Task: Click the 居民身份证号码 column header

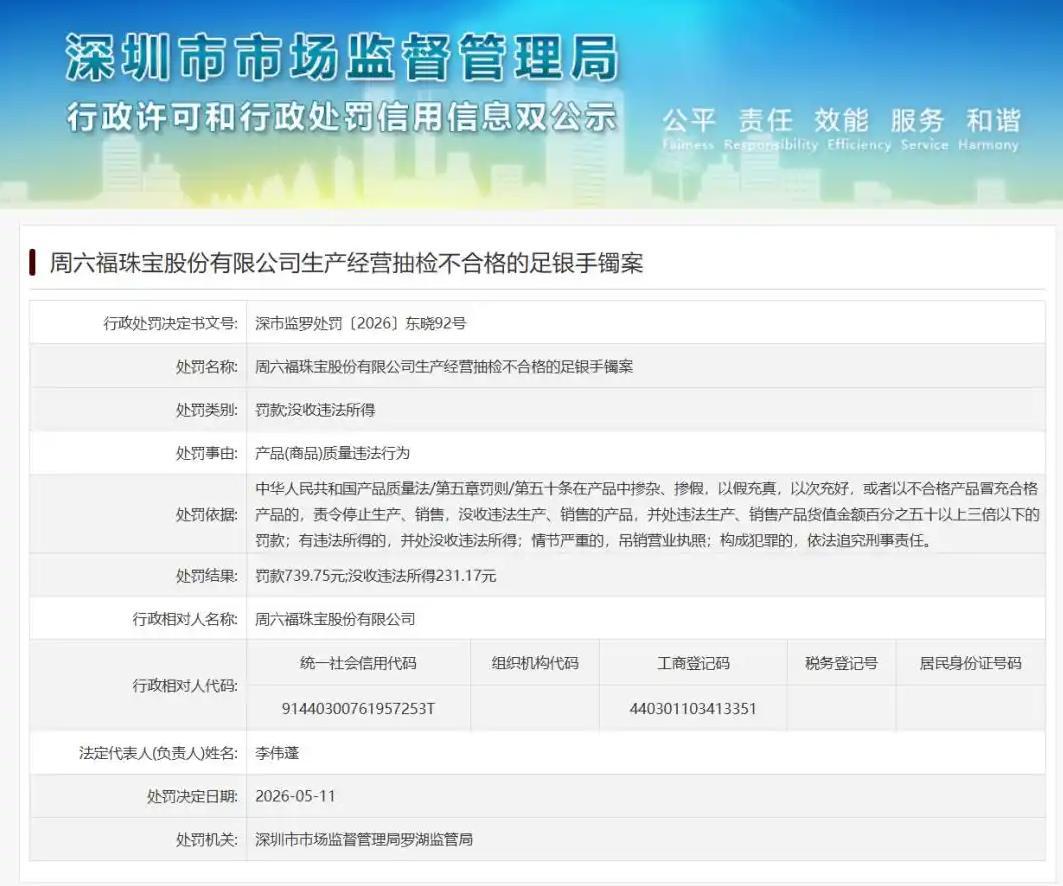Action: (x=970, y=663)
